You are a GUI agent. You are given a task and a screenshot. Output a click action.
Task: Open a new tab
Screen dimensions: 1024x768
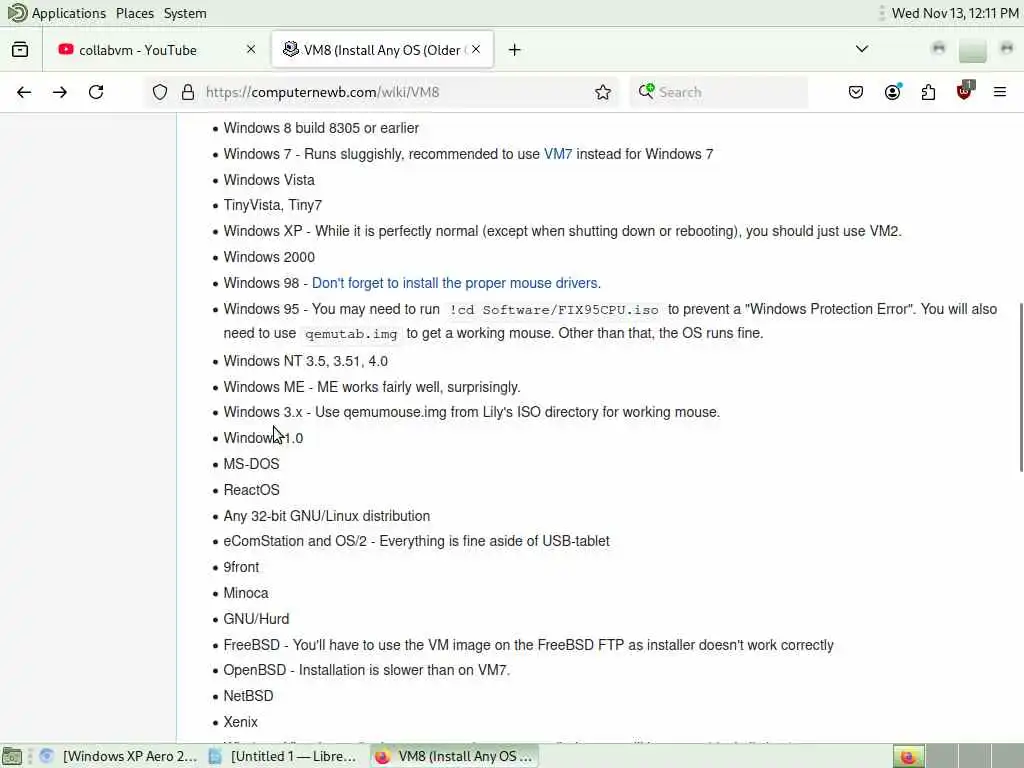click(515, 50)
